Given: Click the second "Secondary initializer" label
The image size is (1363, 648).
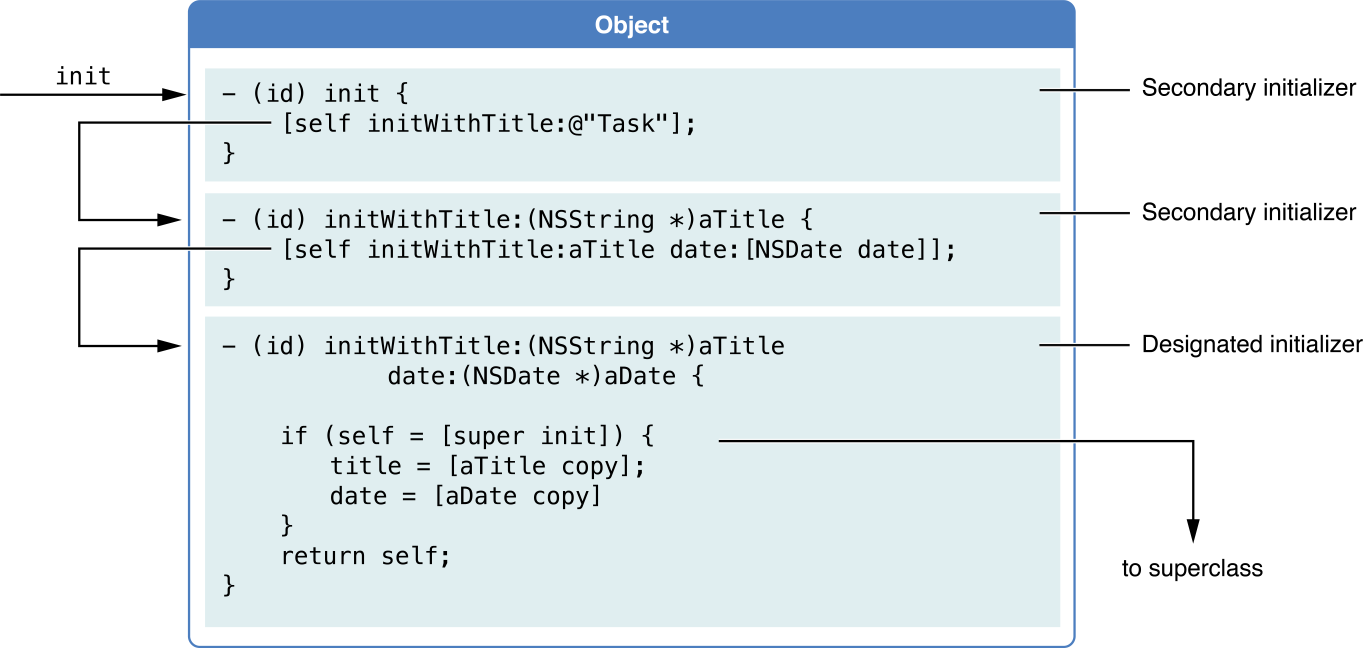Looking at the screenshot, I should (1248, 213).
